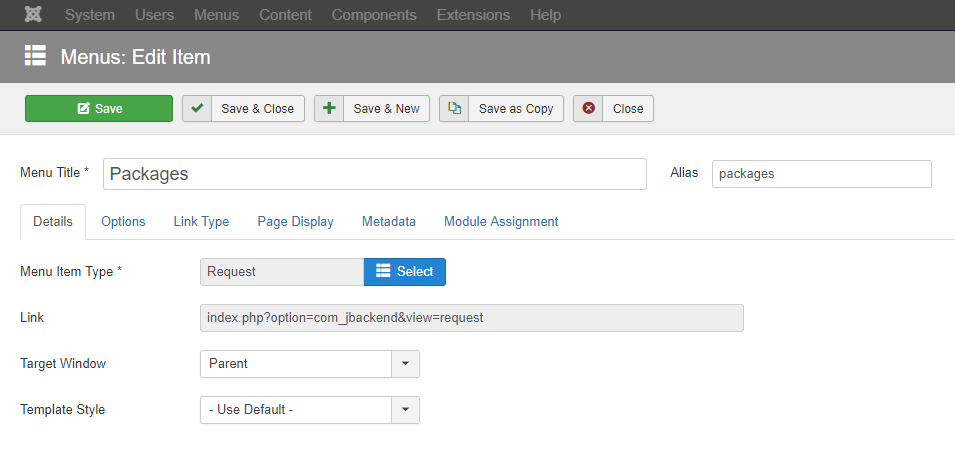
Task: Click the list icon beside Menus: Edit Item
Action: [35, 56]
